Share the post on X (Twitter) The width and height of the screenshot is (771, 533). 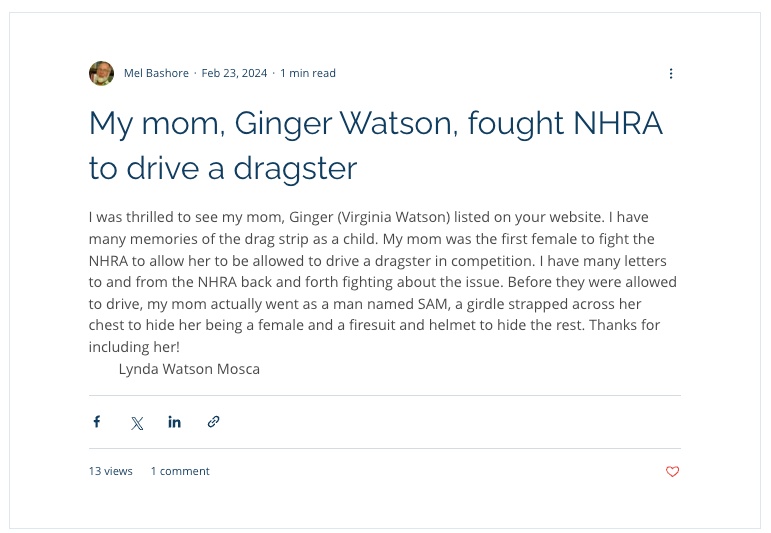click(137, 423)
